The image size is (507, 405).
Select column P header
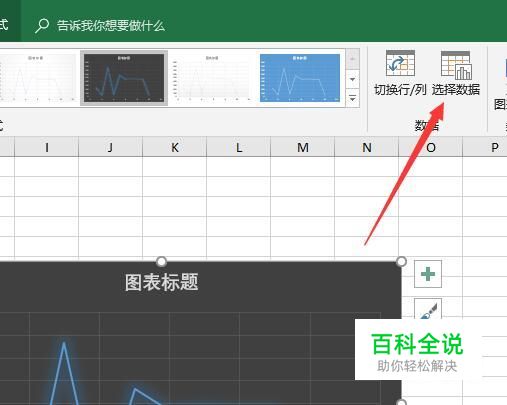[485, 147]
